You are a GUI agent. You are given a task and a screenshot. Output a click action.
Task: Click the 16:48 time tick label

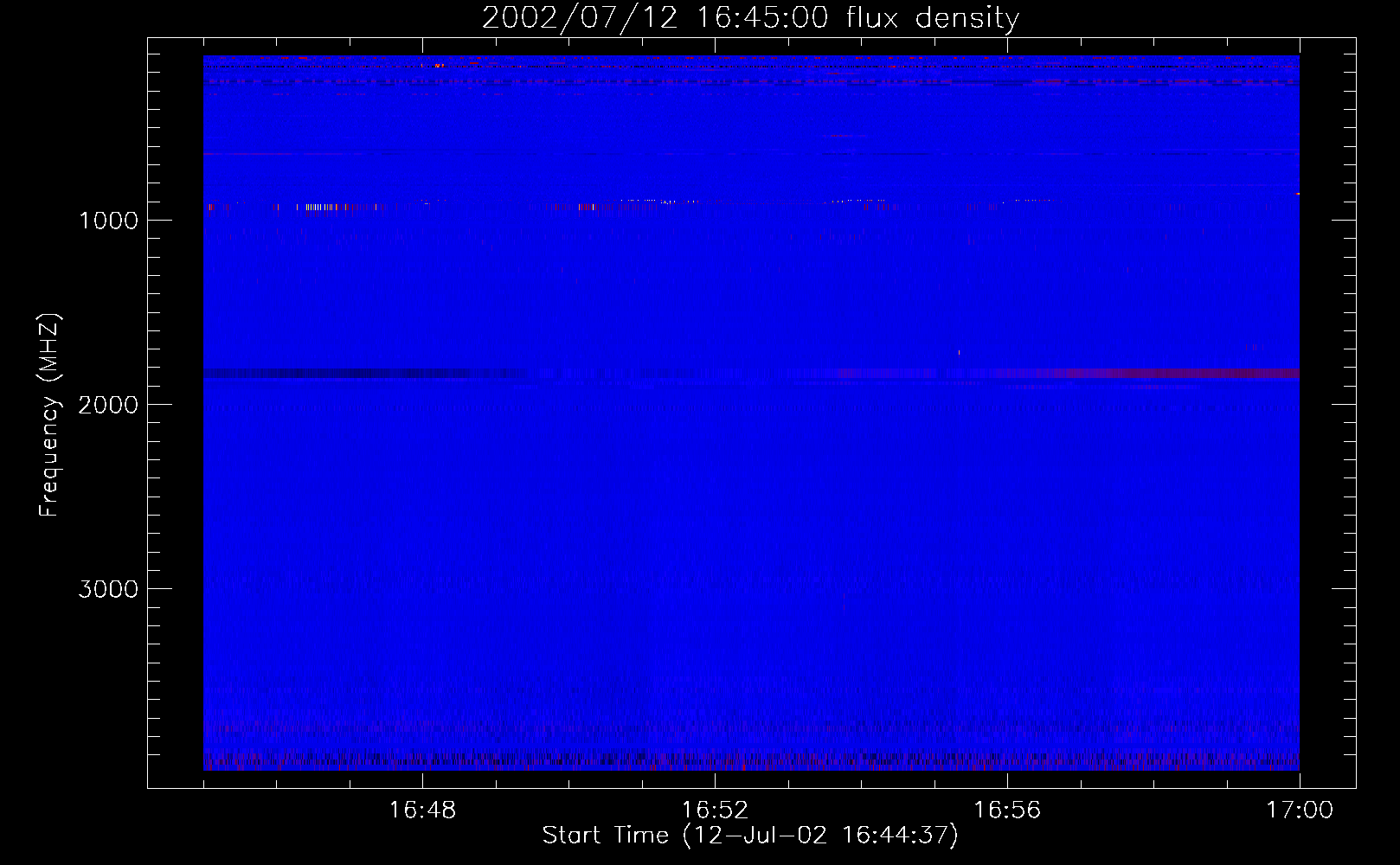click(422, 811)
